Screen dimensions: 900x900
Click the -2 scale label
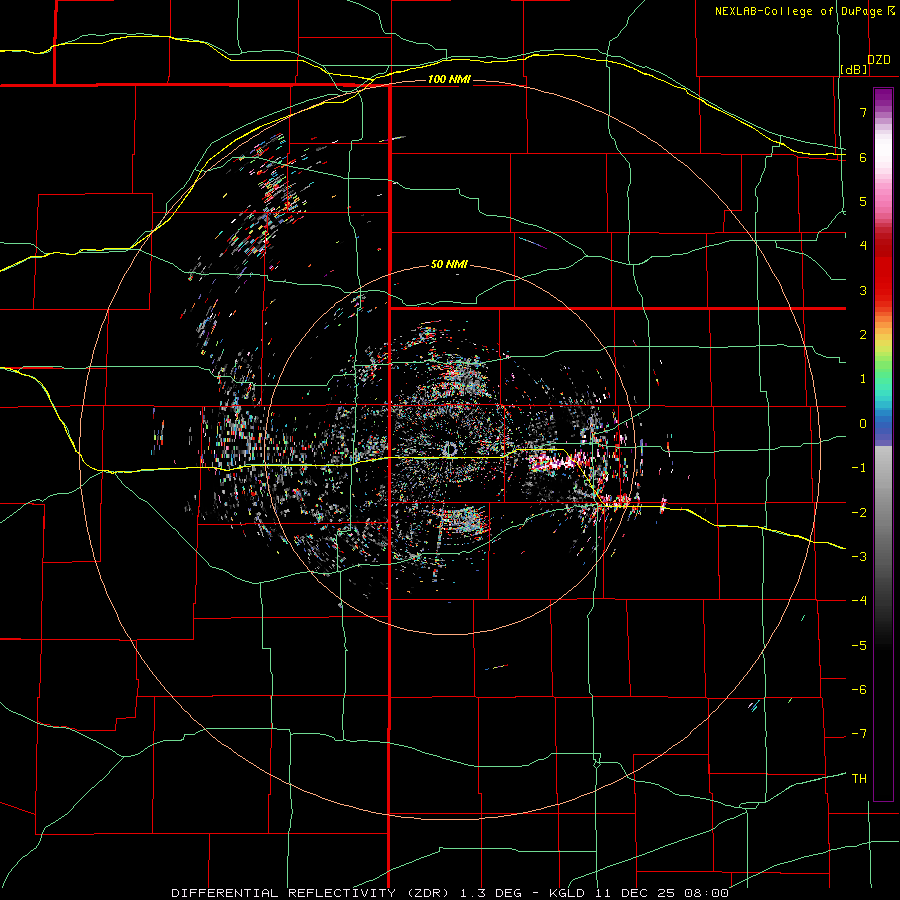tap(859, 513)
